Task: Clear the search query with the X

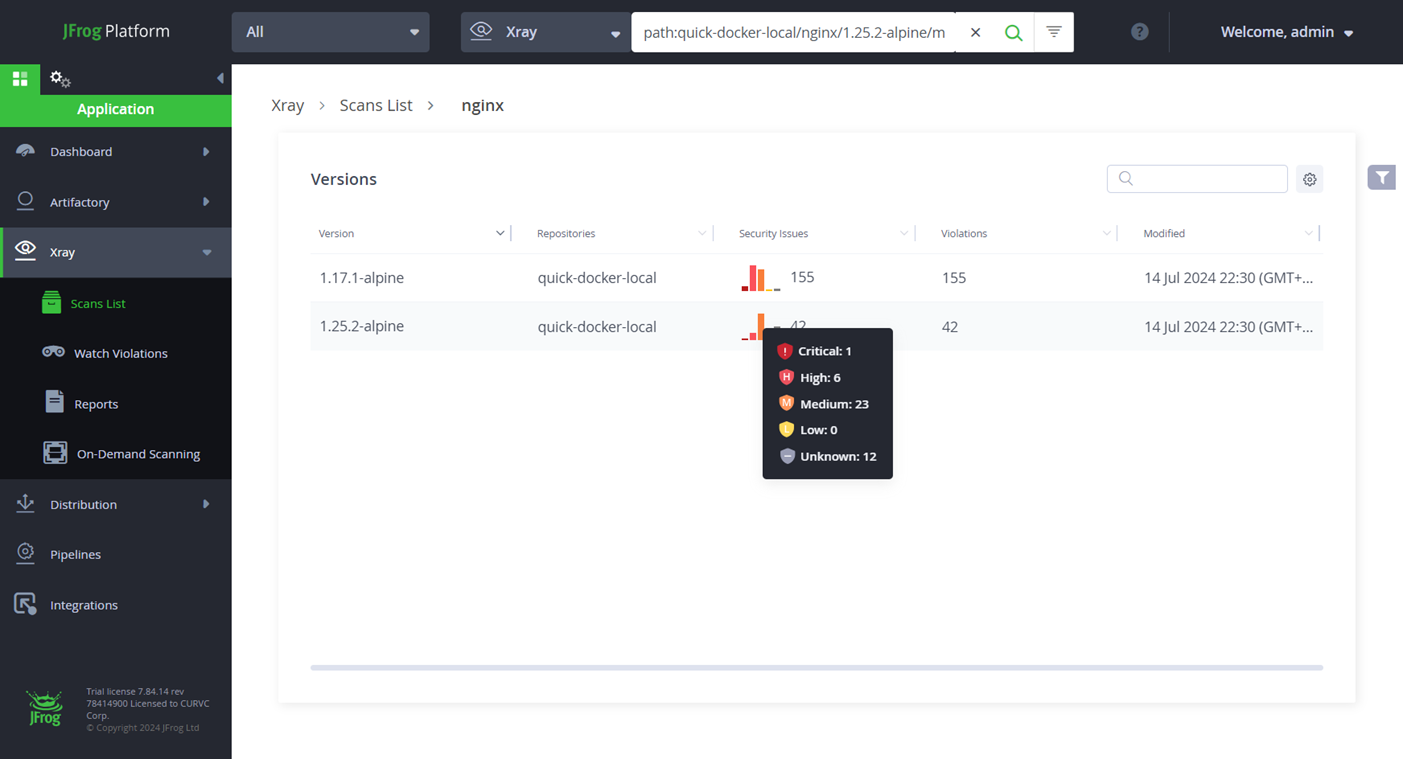Action: click(x=975, y=32)
